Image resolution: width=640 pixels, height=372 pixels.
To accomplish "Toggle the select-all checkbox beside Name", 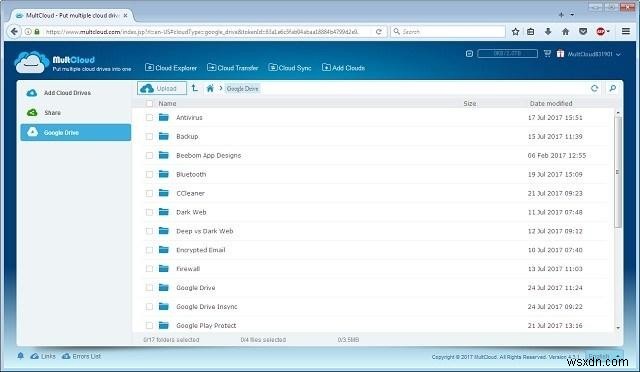I will point(149,104).
